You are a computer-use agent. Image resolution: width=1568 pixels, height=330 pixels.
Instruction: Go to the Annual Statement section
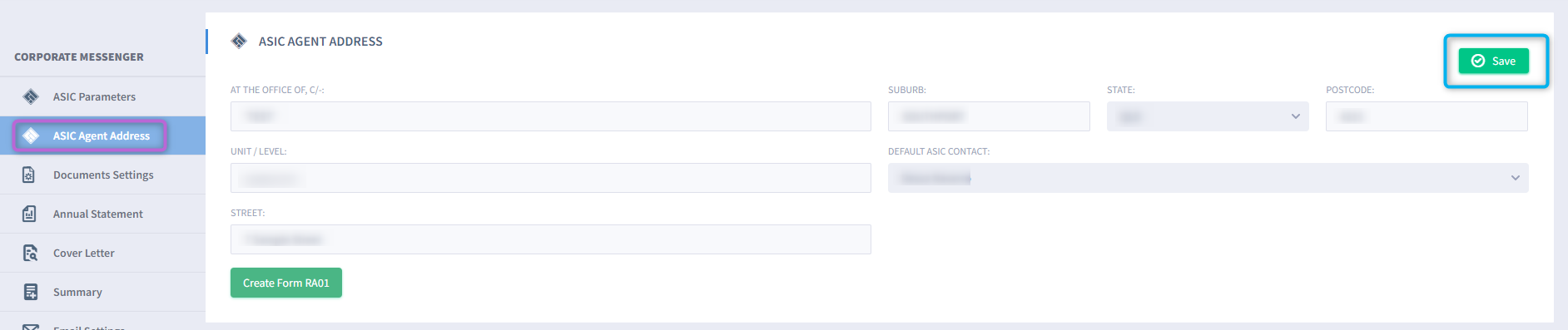pos(102,214)
